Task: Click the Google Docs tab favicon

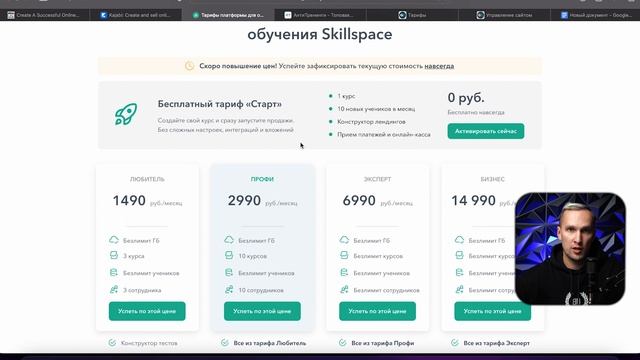Action: pyautogui.click(x=564, y=15)
